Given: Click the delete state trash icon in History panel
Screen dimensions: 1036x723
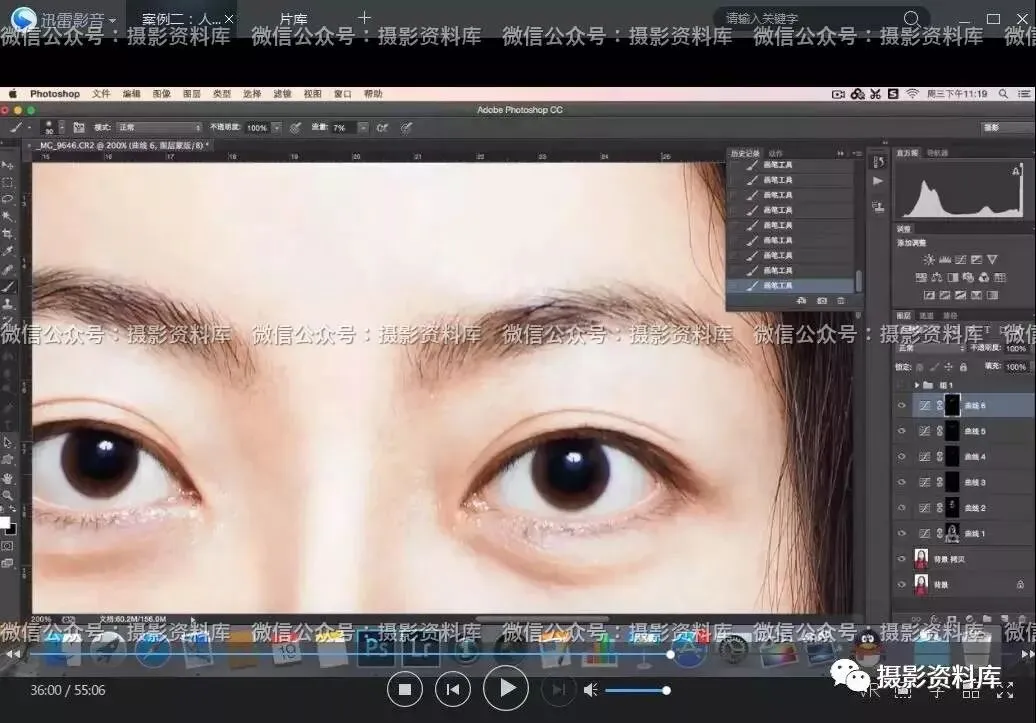Looking at the screenshot, I should click(841, 301).
